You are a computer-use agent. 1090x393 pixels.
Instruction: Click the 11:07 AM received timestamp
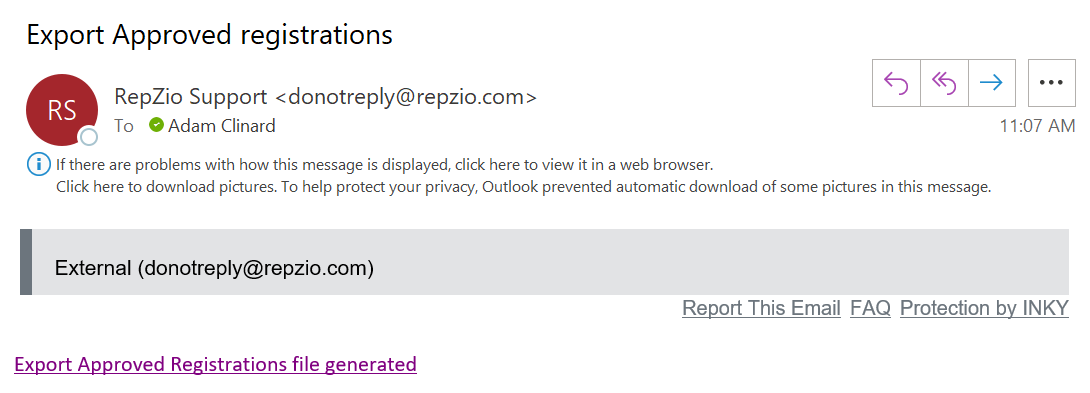coord(1037,126)
